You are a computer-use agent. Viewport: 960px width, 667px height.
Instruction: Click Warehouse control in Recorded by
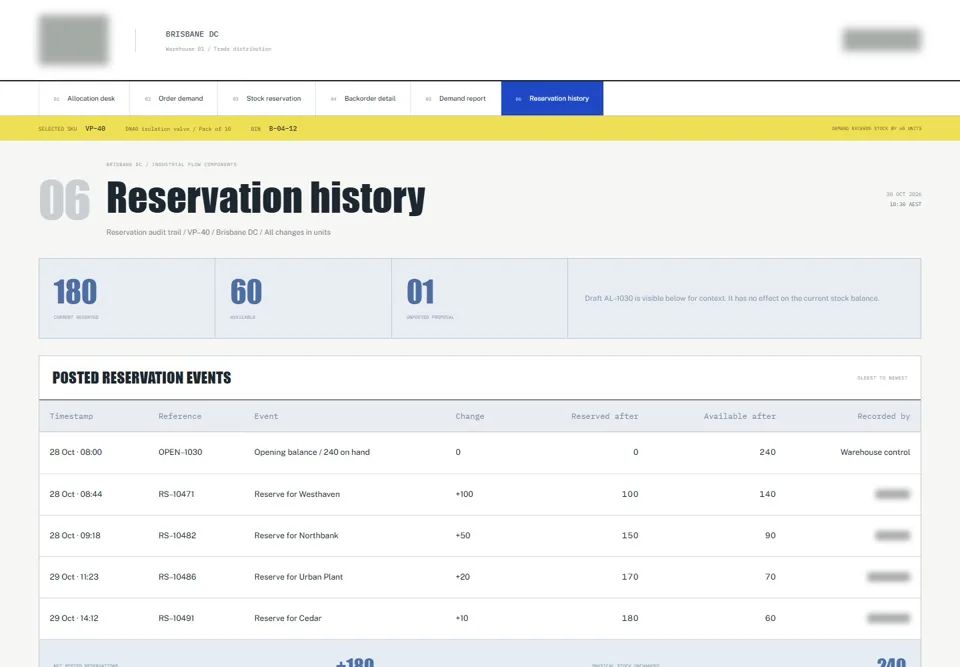tap(875, 452)
